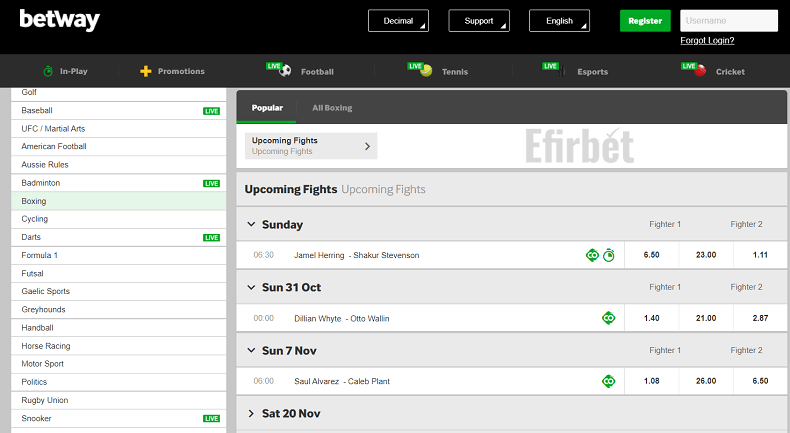
Task: Click stopwatch icon for Herring vs Stevenson
Action: pyautogui.click(x=609, y=255)
